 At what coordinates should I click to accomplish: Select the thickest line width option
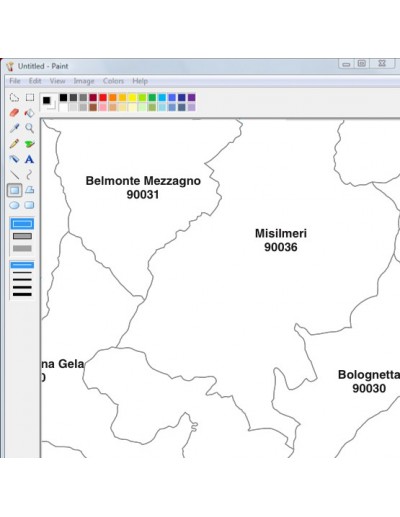tap(22, 294)
